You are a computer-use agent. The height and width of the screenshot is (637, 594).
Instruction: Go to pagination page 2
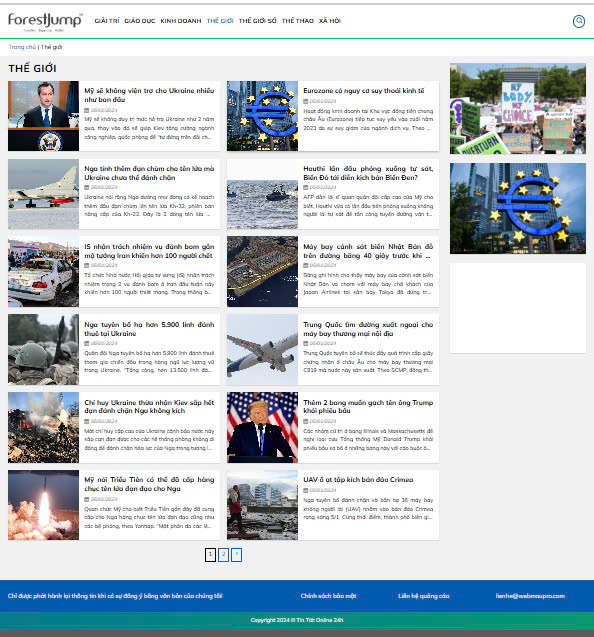(223, 555)
